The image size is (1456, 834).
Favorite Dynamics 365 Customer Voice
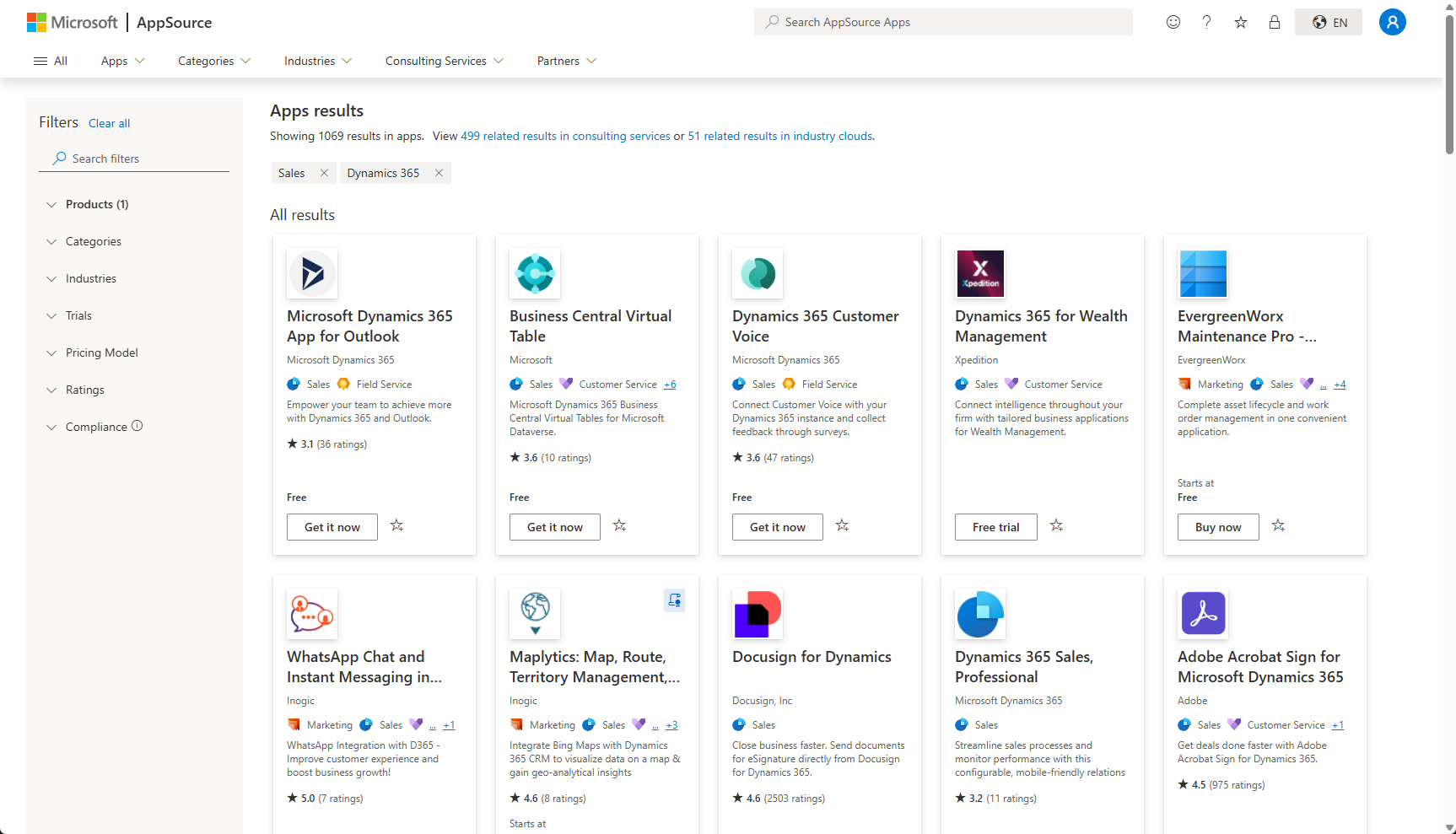842,525
